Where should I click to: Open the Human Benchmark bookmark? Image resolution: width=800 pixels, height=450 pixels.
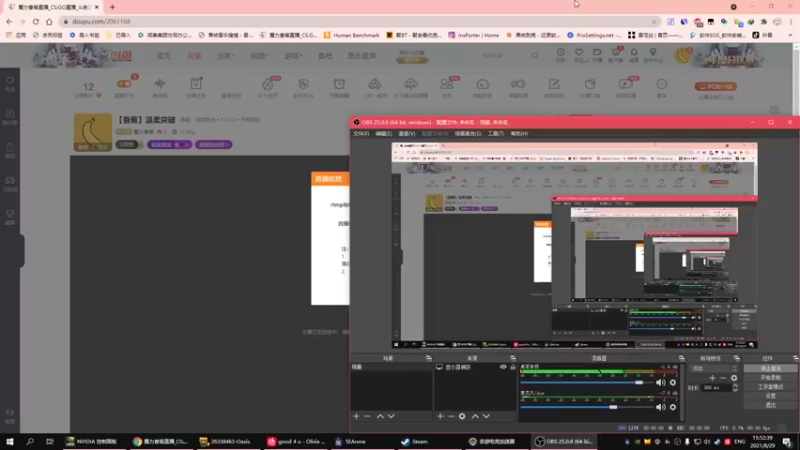351,35
